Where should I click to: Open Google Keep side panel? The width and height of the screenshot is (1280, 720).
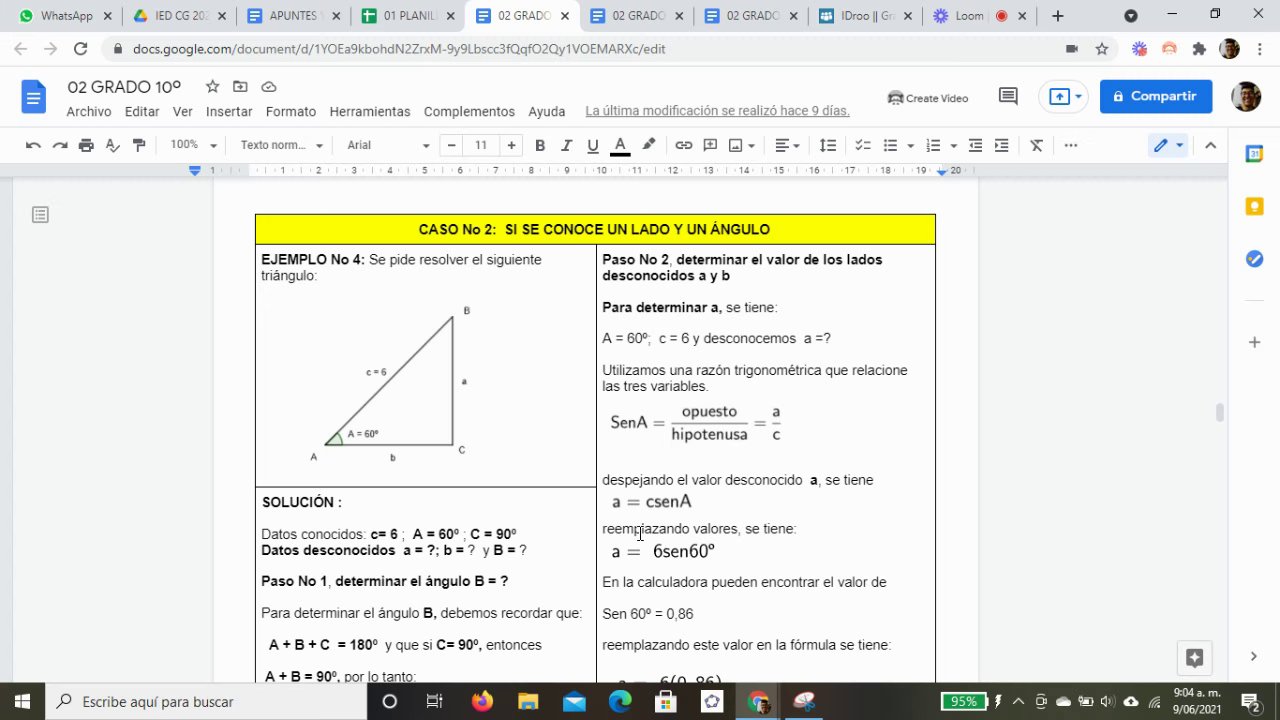(x=1254, y=206)
